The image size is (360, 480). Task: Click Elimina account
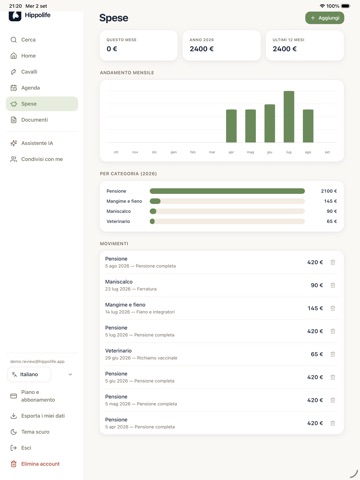(42, 464)
